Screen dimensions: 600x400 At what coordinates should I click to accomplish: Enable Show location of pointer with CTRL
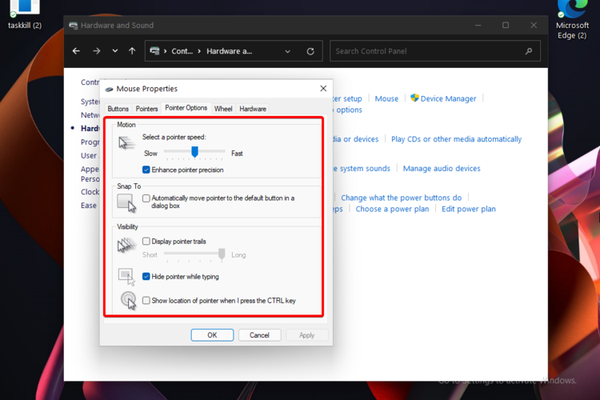tap(147, 300)
